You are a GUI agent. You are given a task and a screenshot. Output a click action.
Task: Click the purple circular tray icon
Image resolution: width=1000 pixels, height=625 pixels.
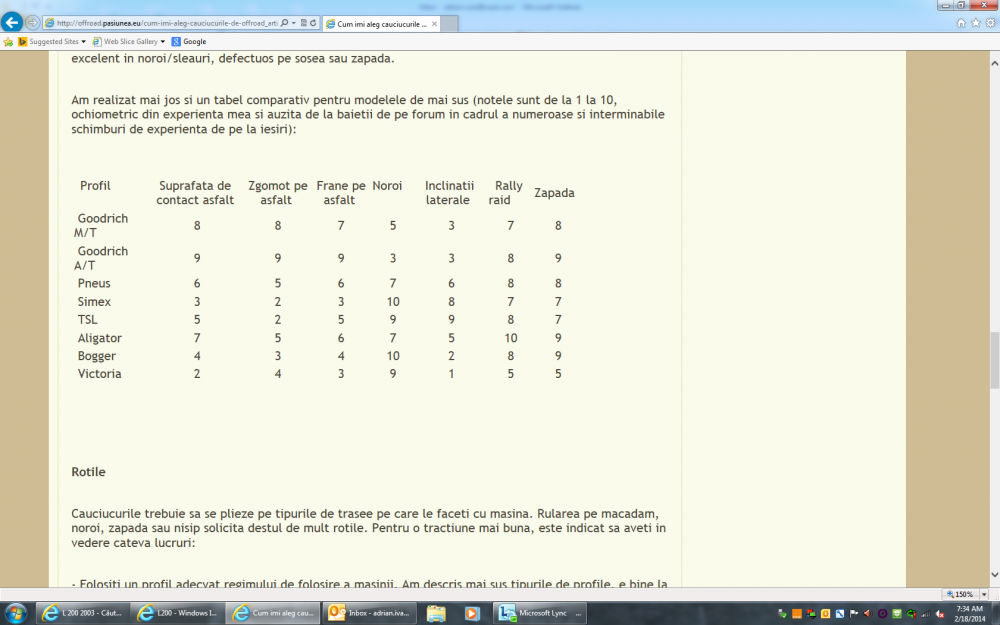coord(882,614)
